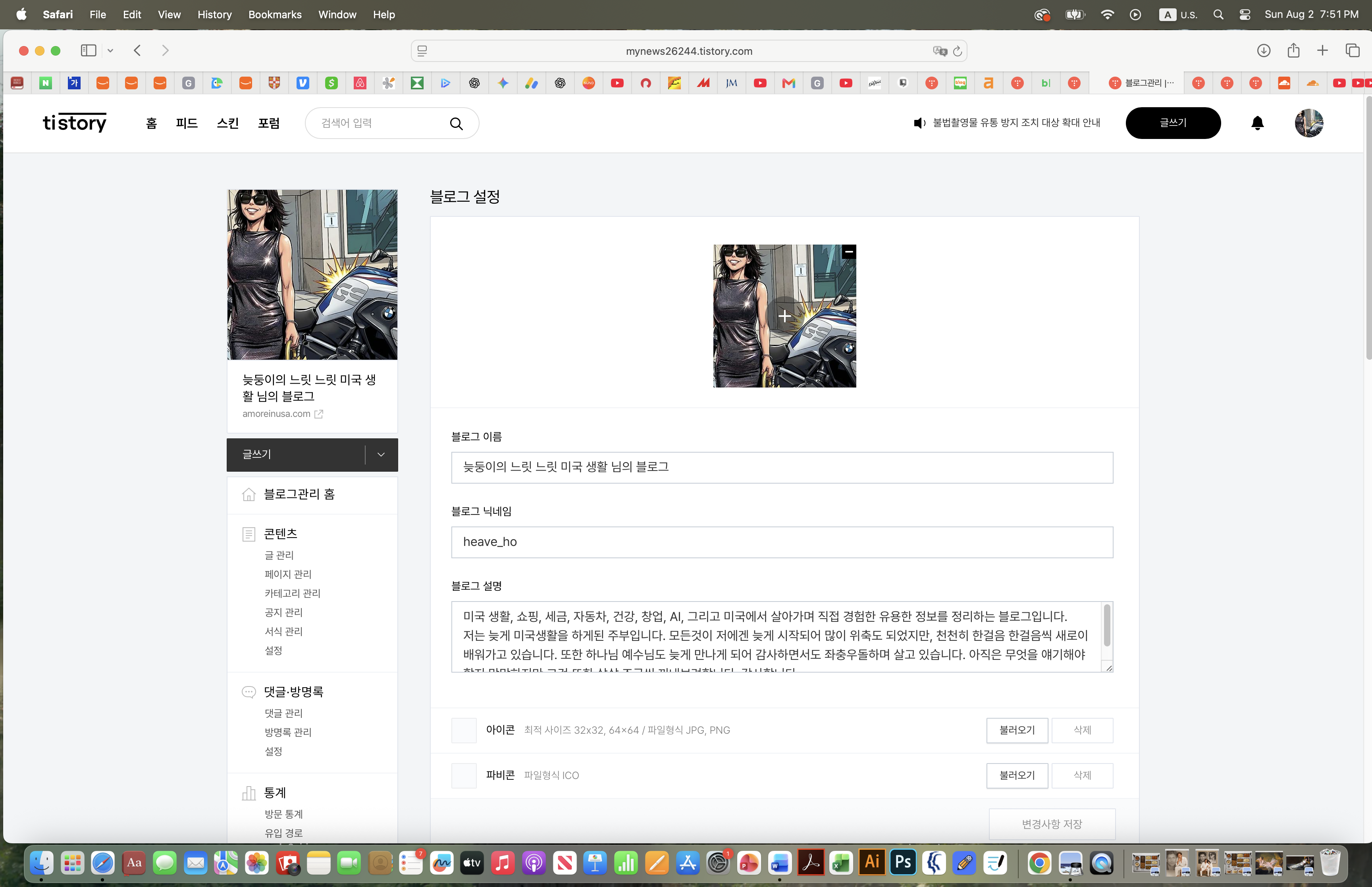Open Google Chrome from the Dock
This screenshot has width=1372, height=887.
[x=1039, y=864]
